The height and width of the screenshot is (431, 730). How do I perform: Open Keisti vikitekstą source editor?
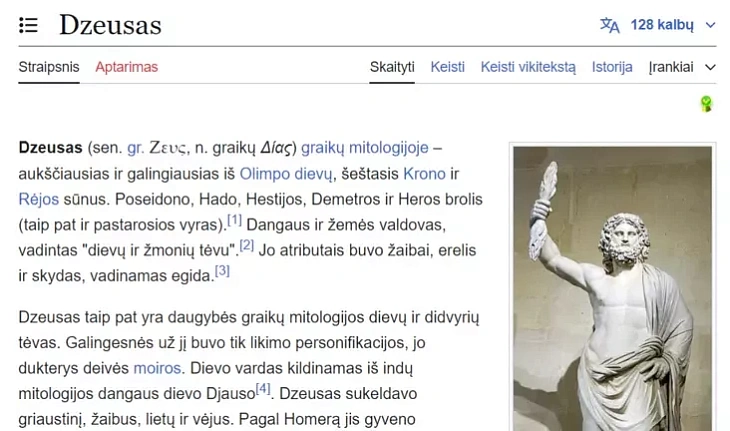pos(528,67)
